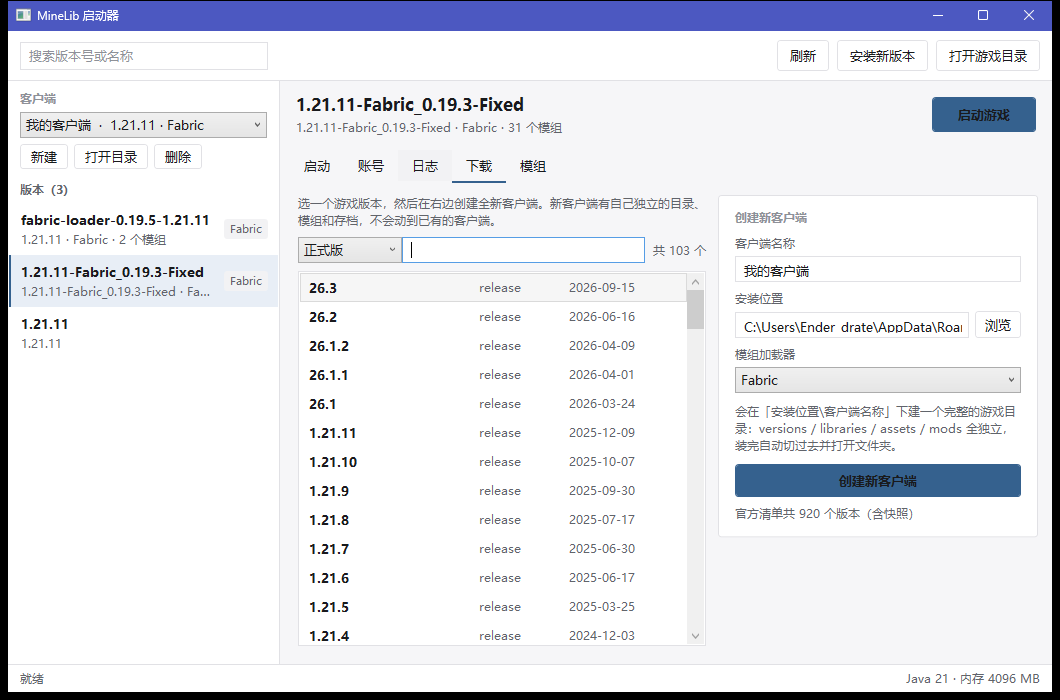Select fabric-loader-0.19.5-1.21.11 version
Screen dimensions: 1060x700
[x=143, y=229]
